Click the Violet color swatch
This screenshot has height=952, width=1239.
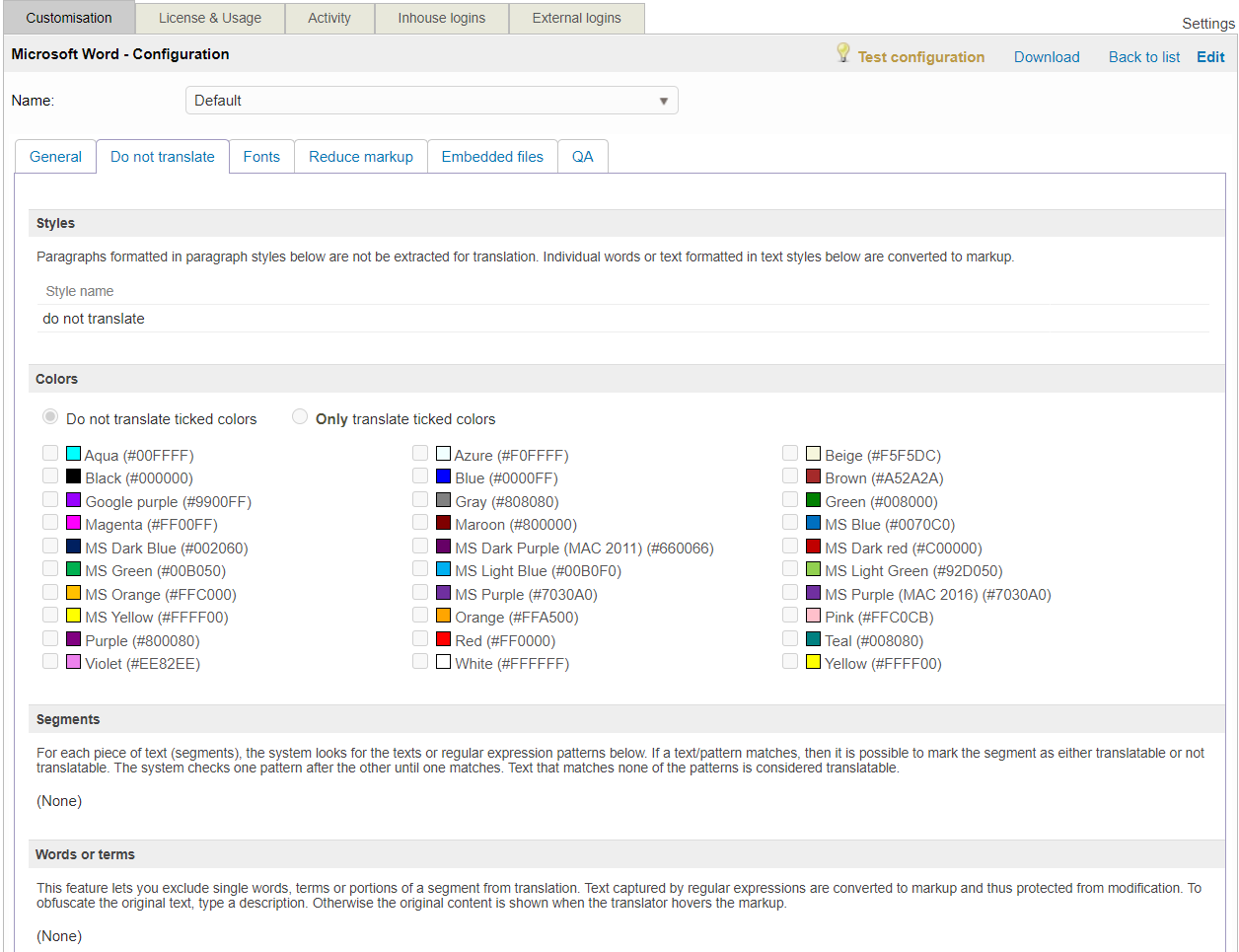point(73,662)
